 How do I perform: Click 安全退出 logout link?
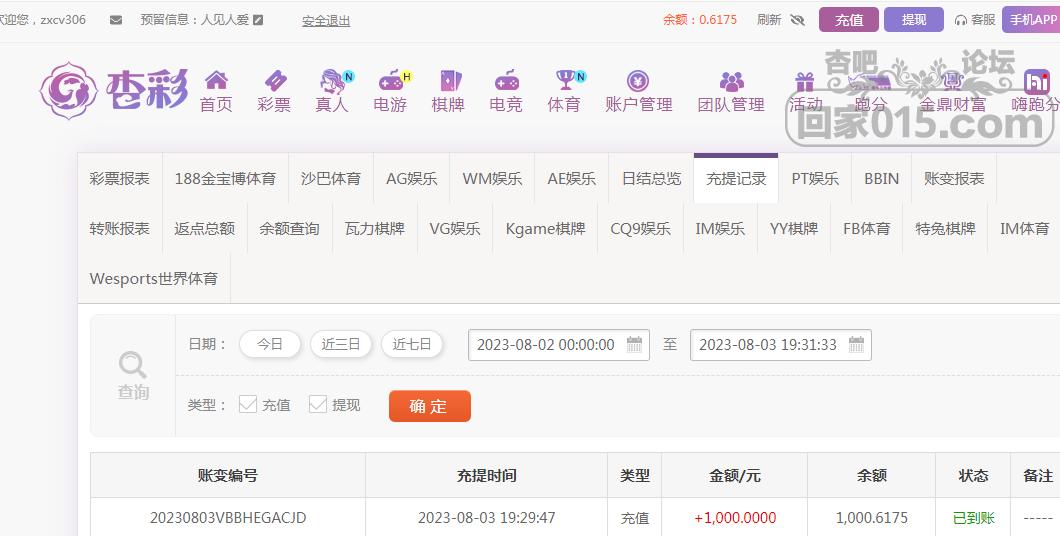(x=326, y=21)
